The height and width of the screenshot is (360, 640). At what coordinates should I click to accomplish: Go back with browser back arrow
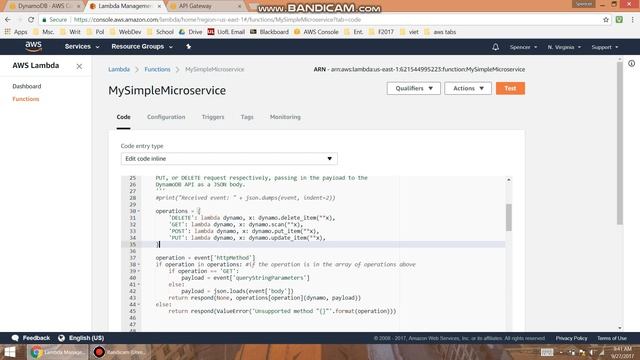click(x=8, y=20)
